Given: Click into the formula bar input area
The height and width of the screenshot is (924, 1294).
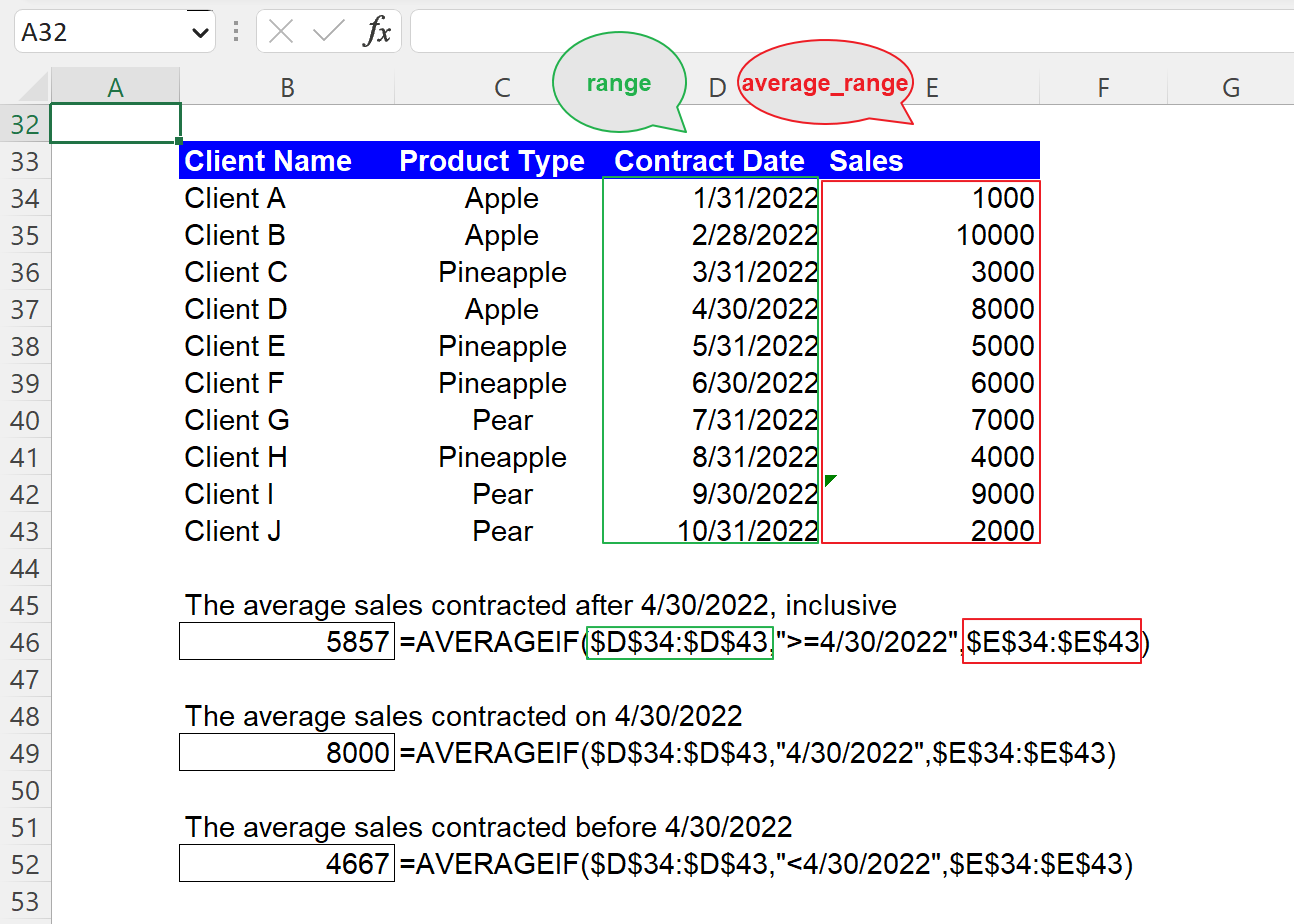Looking at the screenshot, I should (851, 32).
